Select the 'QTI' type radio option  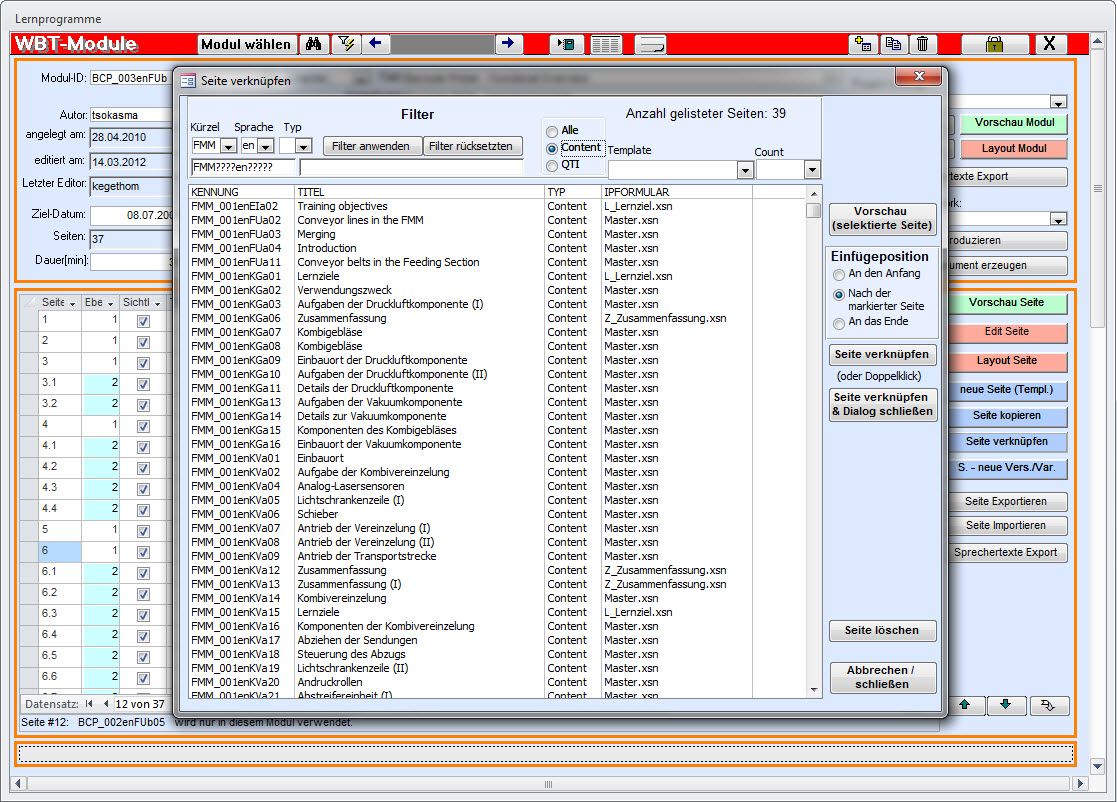click(x=552, y=165)
